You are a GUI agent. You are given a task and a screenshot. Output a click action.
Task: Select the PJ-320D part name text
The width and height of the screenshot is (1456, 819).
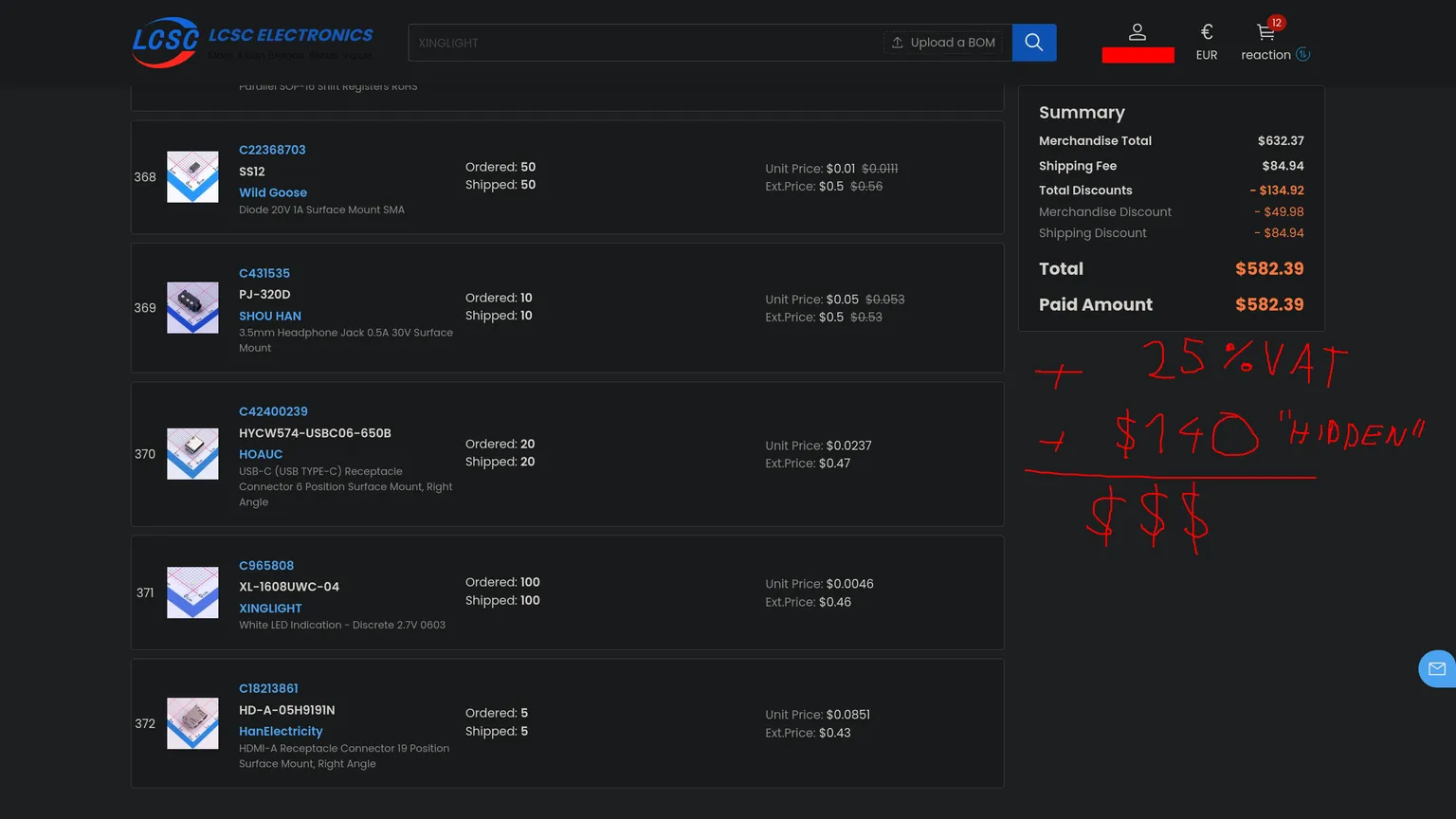264,295
